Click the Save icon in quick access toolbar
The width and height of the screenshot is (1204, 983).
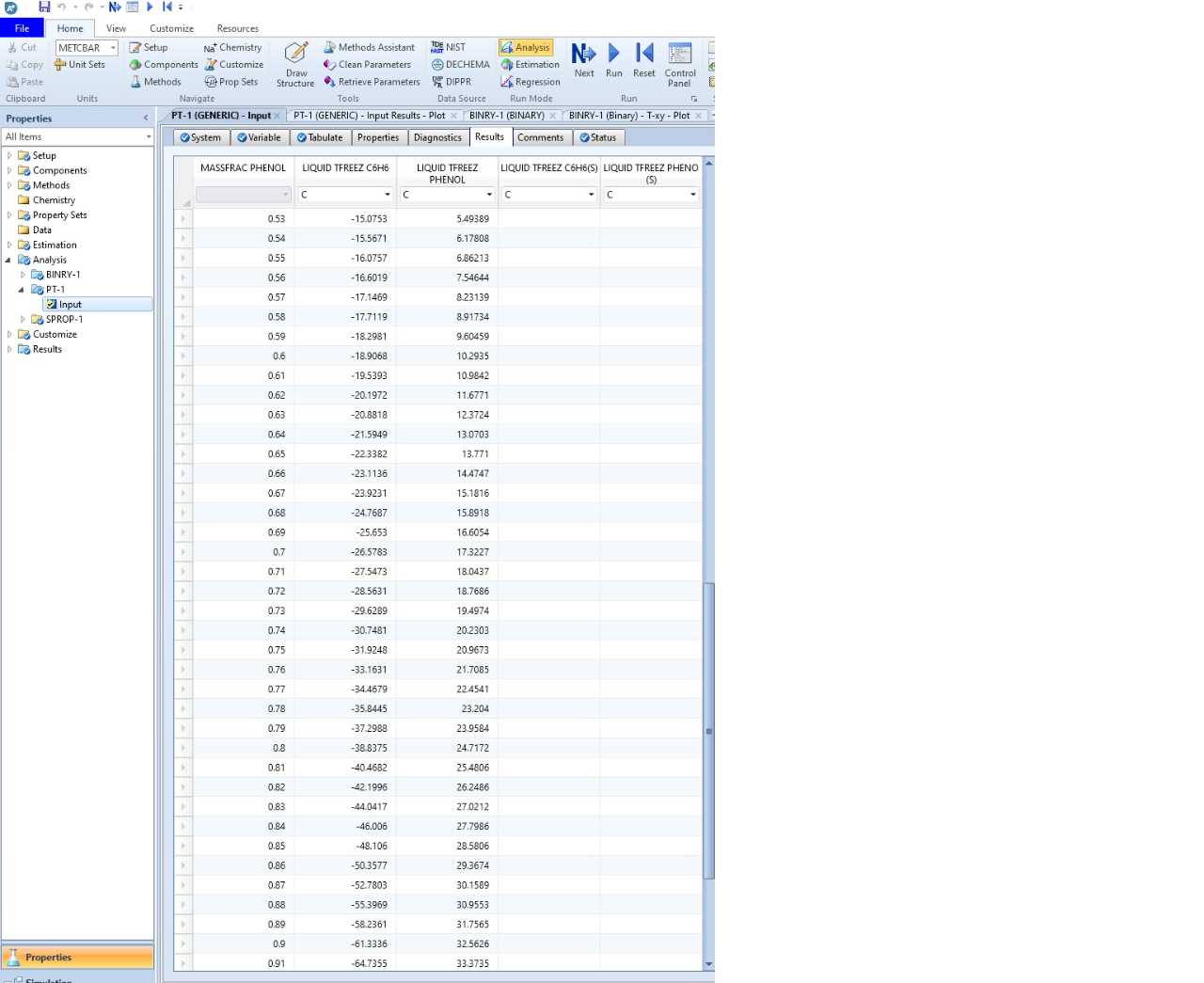(44, 7)
